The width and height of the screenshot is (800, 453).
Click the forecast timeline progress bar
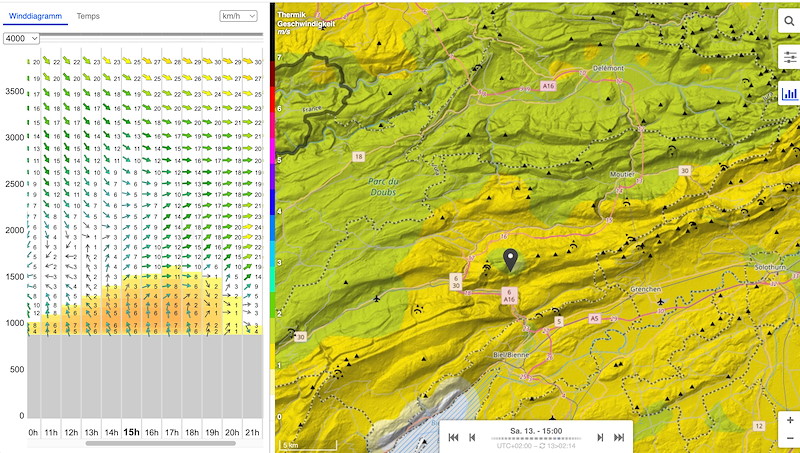pyautogui.click(x=536, y=437)
